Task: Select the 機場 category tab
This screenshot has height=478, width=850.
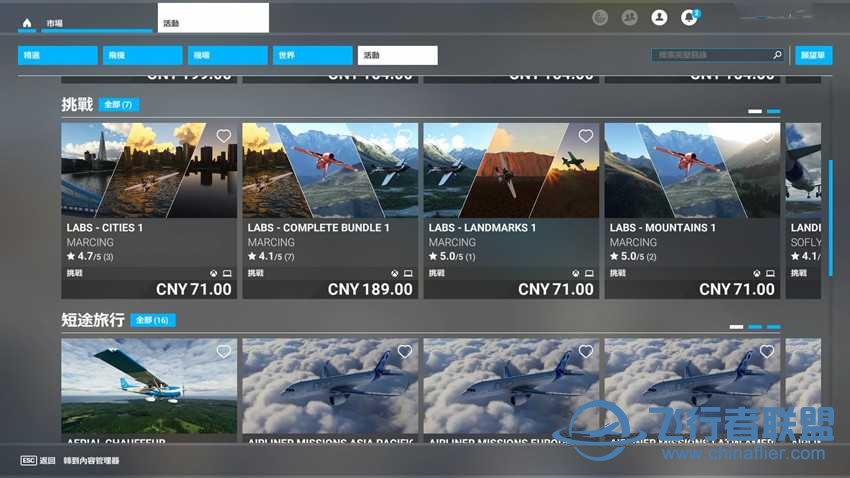Action: [228, 55]
